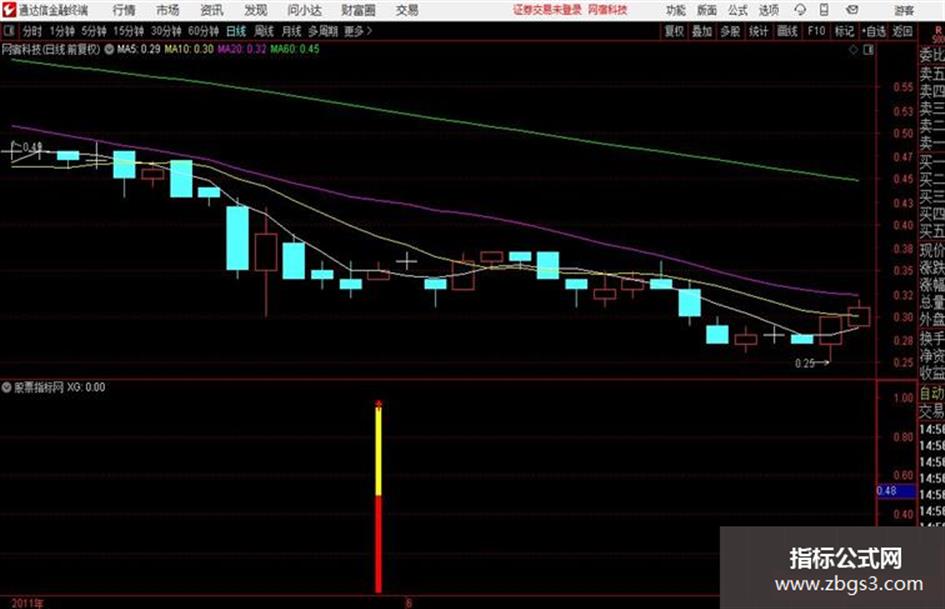
Task: Click the yellow-red XG signal bar
Action: pyautogui.click(x=378, y=497)
